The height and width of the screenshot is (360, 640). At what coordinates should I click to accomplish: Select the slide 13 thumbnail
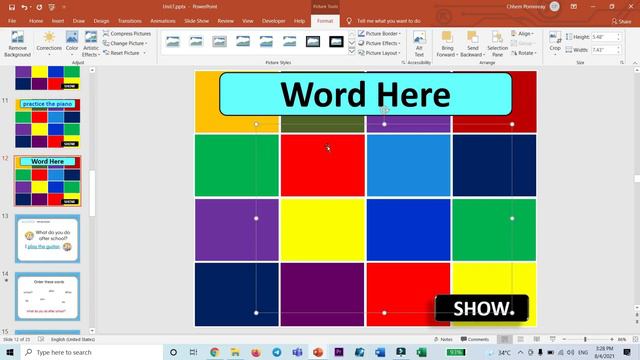tap(47, 239)
